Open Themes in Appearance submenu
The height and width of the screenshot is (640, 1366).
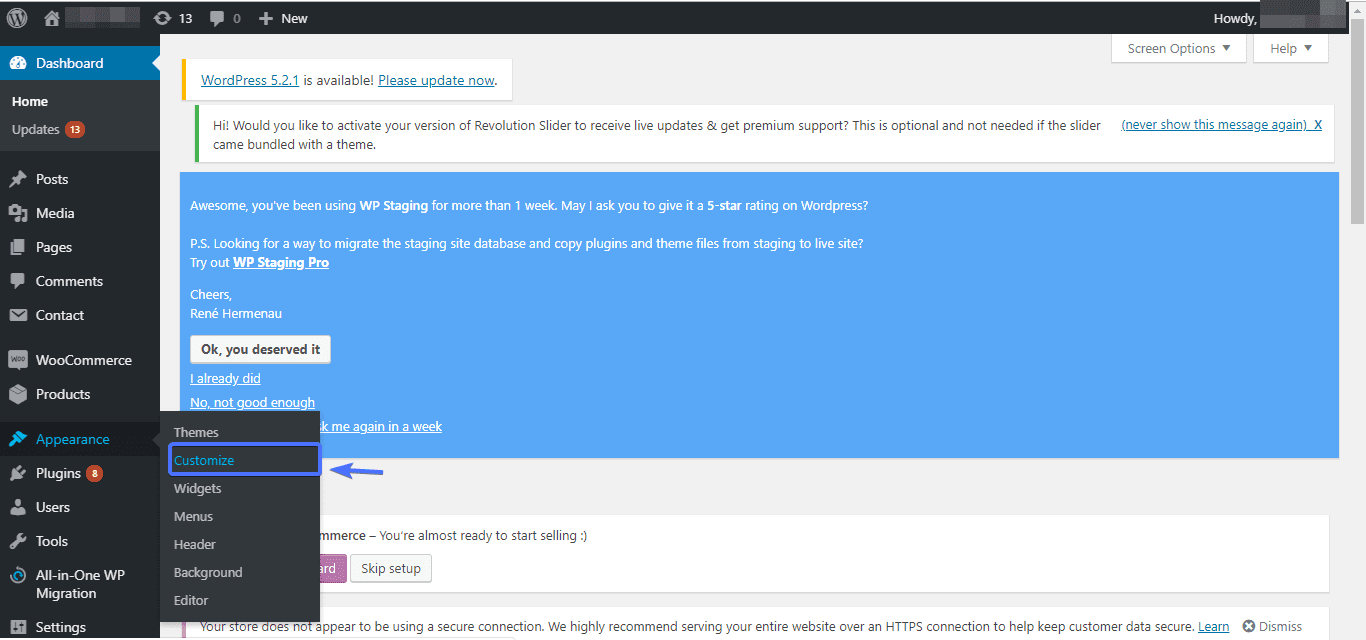tap(196, 432)
